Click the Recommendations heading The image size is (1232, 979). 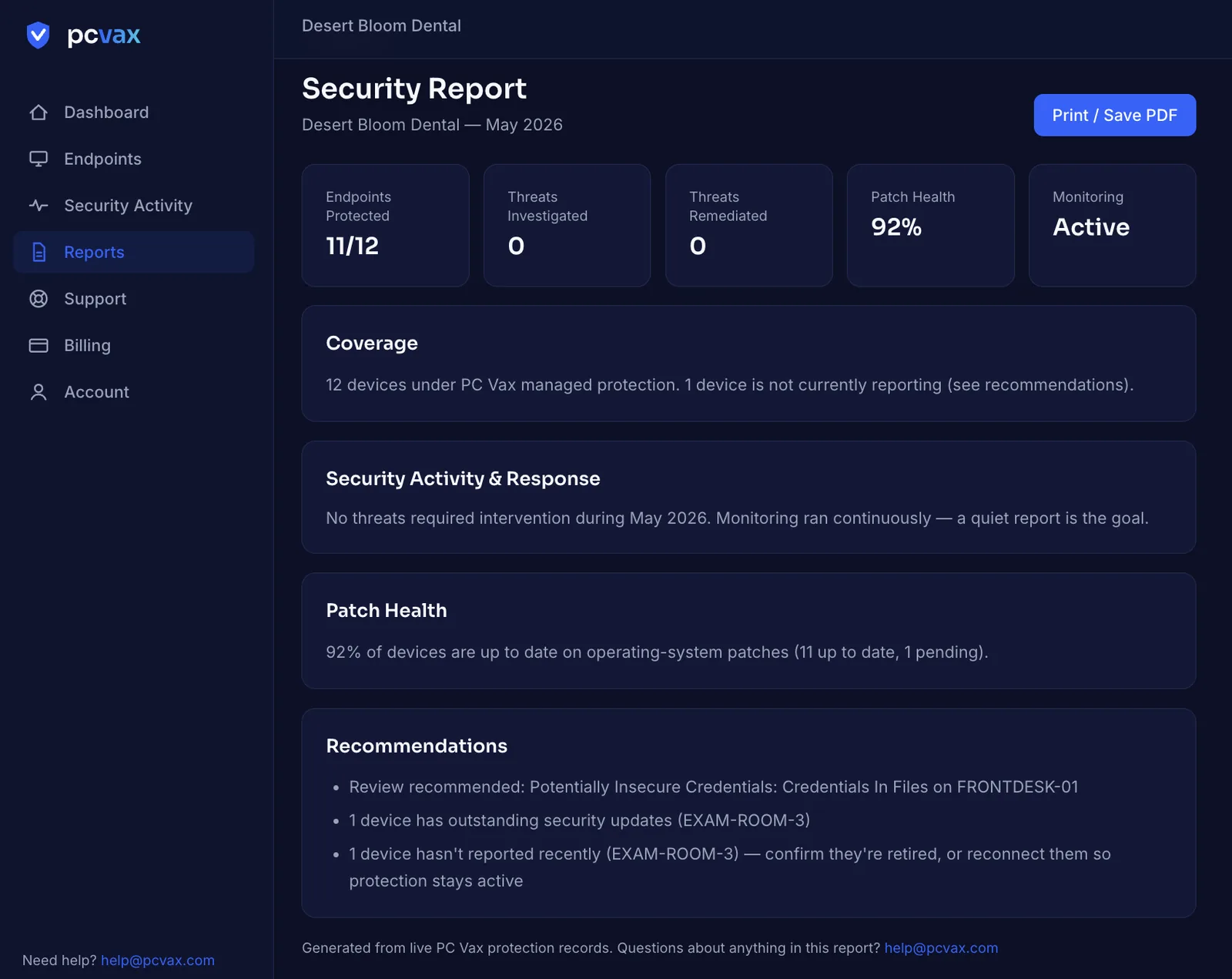417,746
